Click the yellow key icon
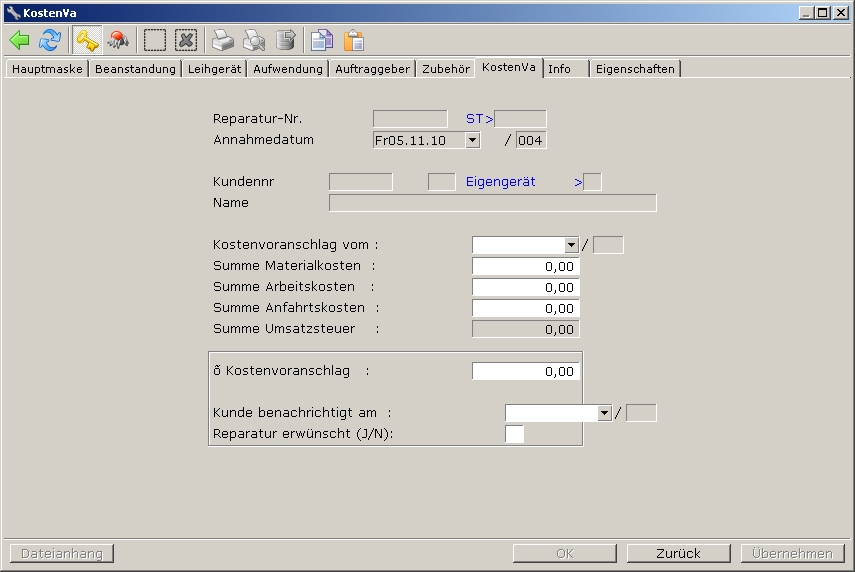The width and height of the screenshot is (855, 572). pos(87,40)
